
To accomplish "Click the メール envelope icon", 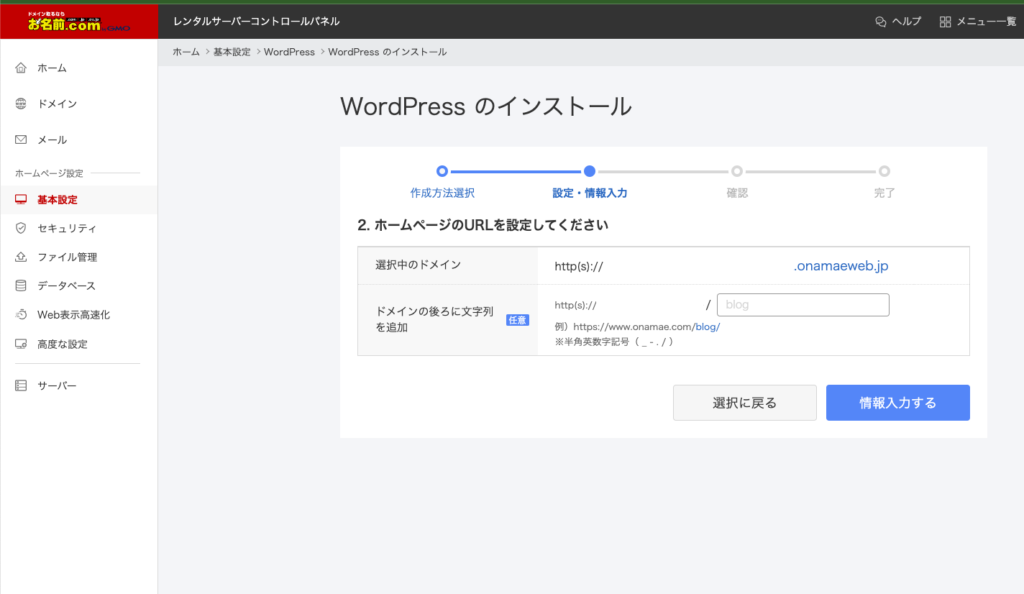I will pyautogui.click(x=21, y=140).
